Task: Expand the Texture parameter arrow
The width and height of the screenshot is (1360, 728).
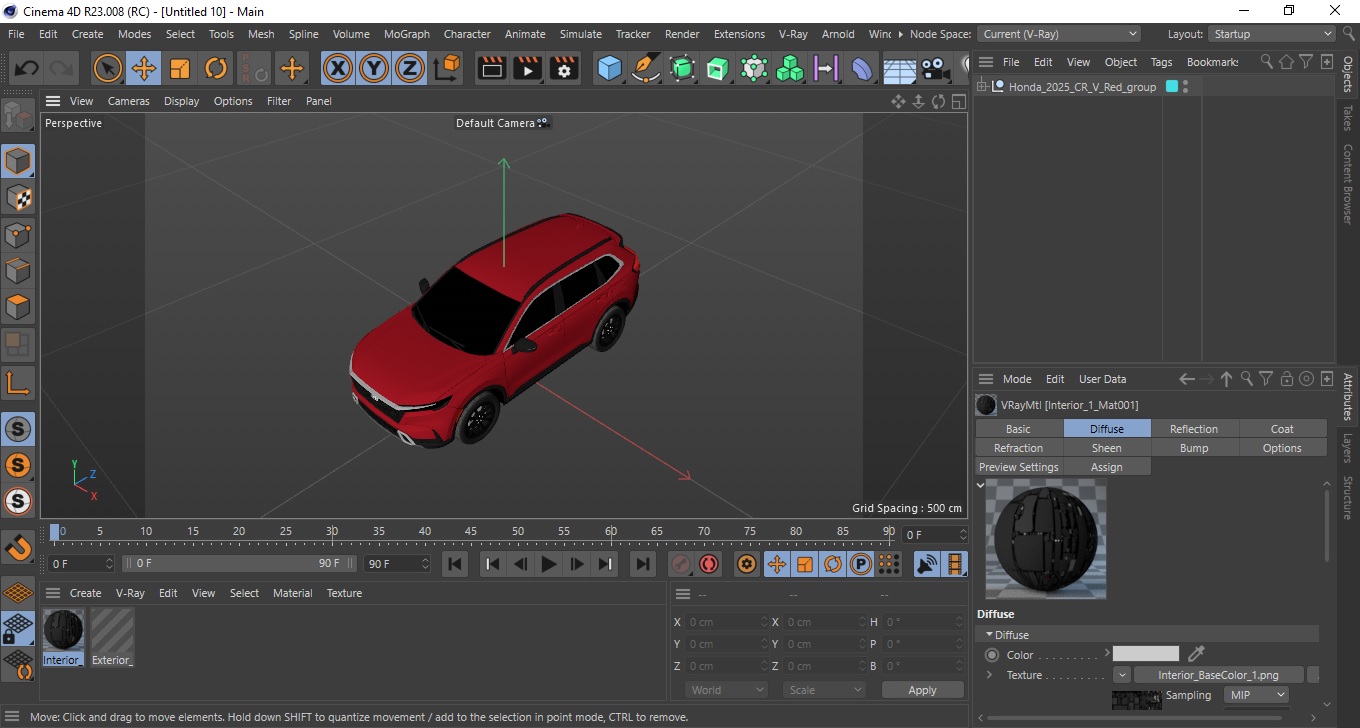Action: pyautogui.click(x=989, y=675)
